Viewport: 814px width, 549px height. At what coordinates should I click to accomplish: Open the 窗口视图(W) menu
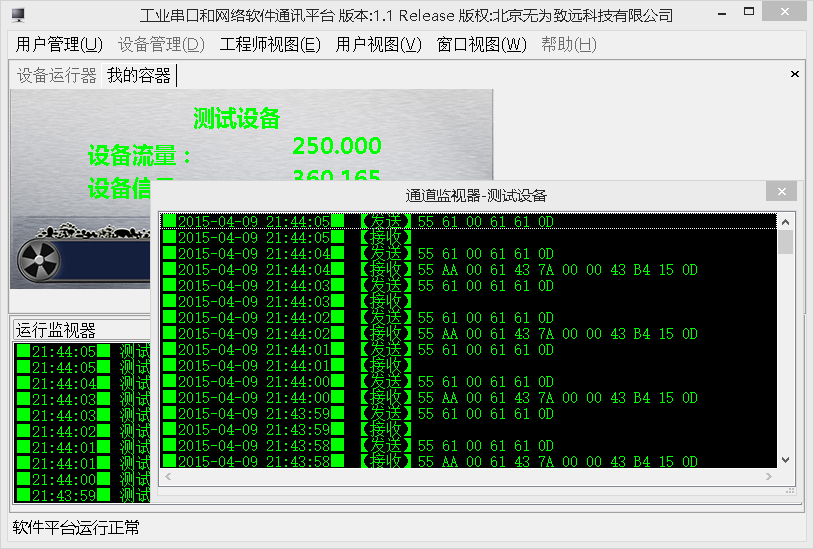click(481, 45)
